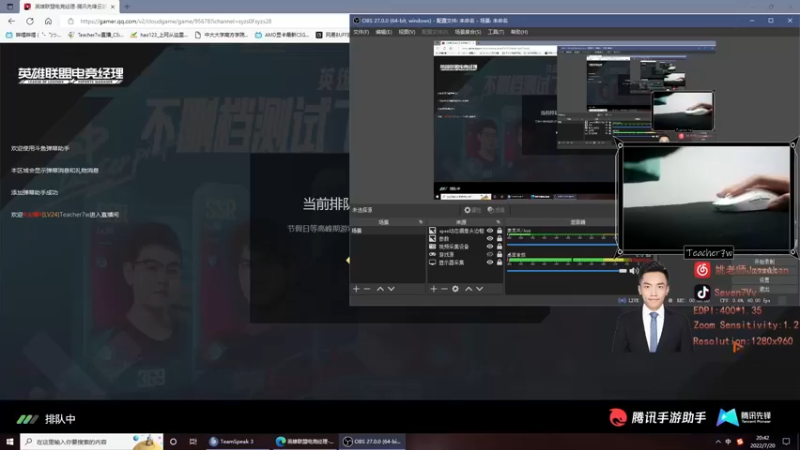Open Cortana from the taskbar circle icon
800x450 pixels.
(173, 442)
